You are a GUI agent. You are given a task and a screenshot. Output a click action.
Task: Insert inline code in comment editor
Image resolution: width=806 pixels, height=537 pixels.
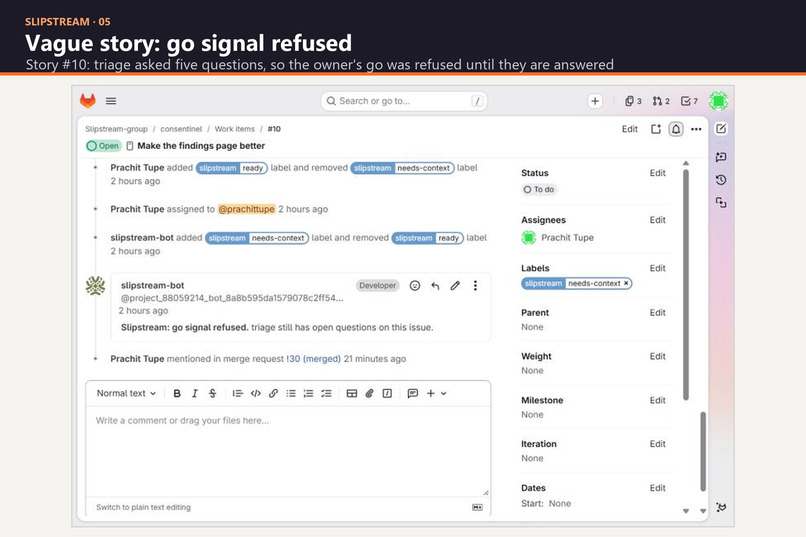[255, 394]
